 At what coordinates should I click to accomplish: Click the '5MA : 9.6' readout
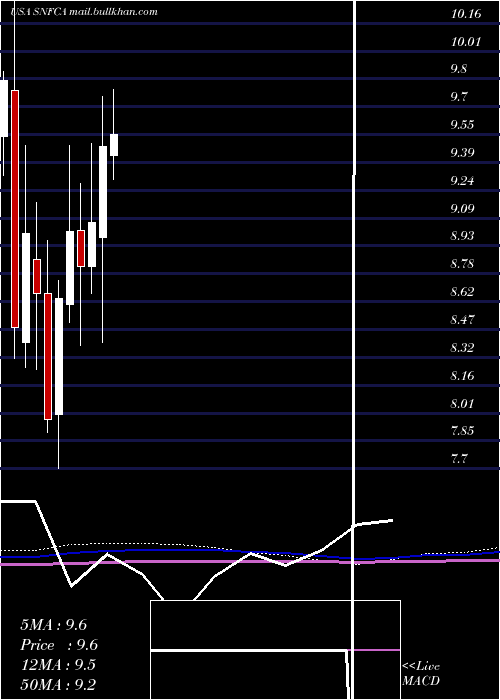click(x=54, y=625)
